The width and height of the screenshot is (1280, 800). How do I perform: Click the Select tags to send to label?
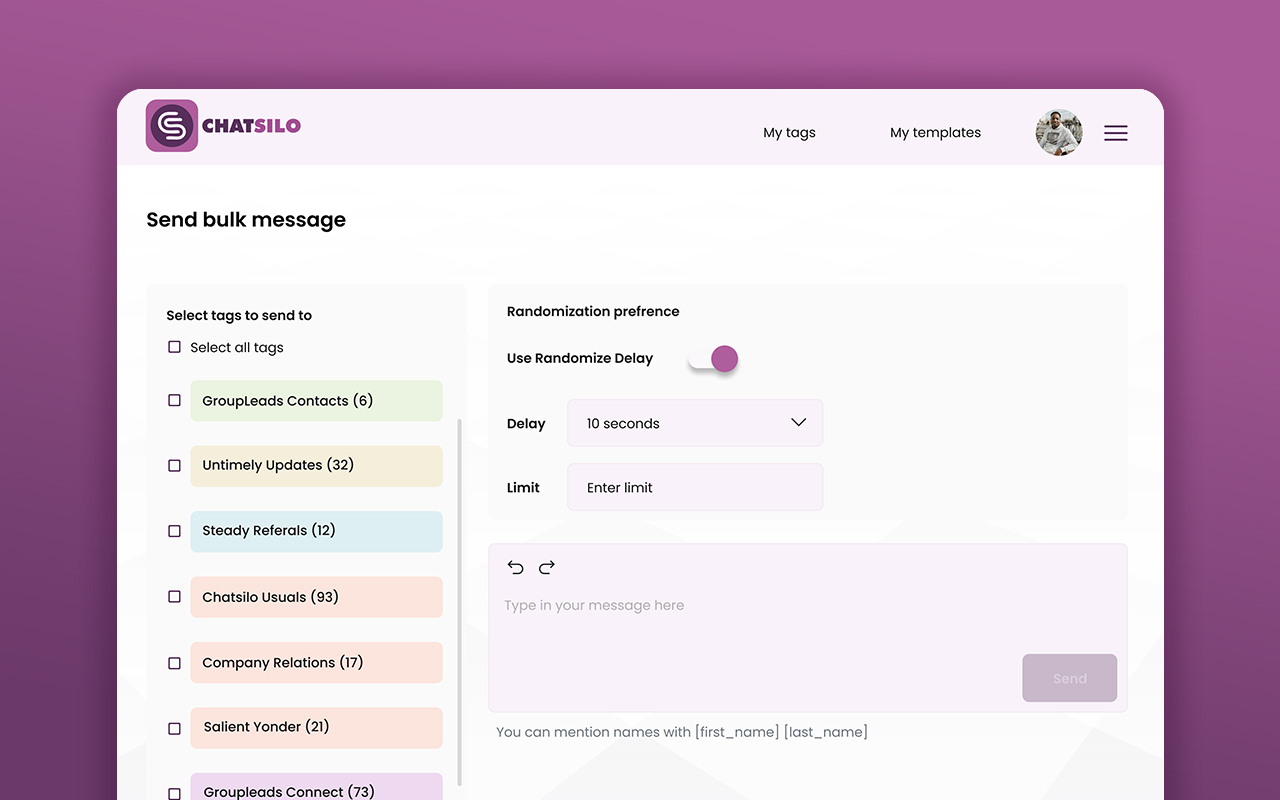[x=239, y=315]
